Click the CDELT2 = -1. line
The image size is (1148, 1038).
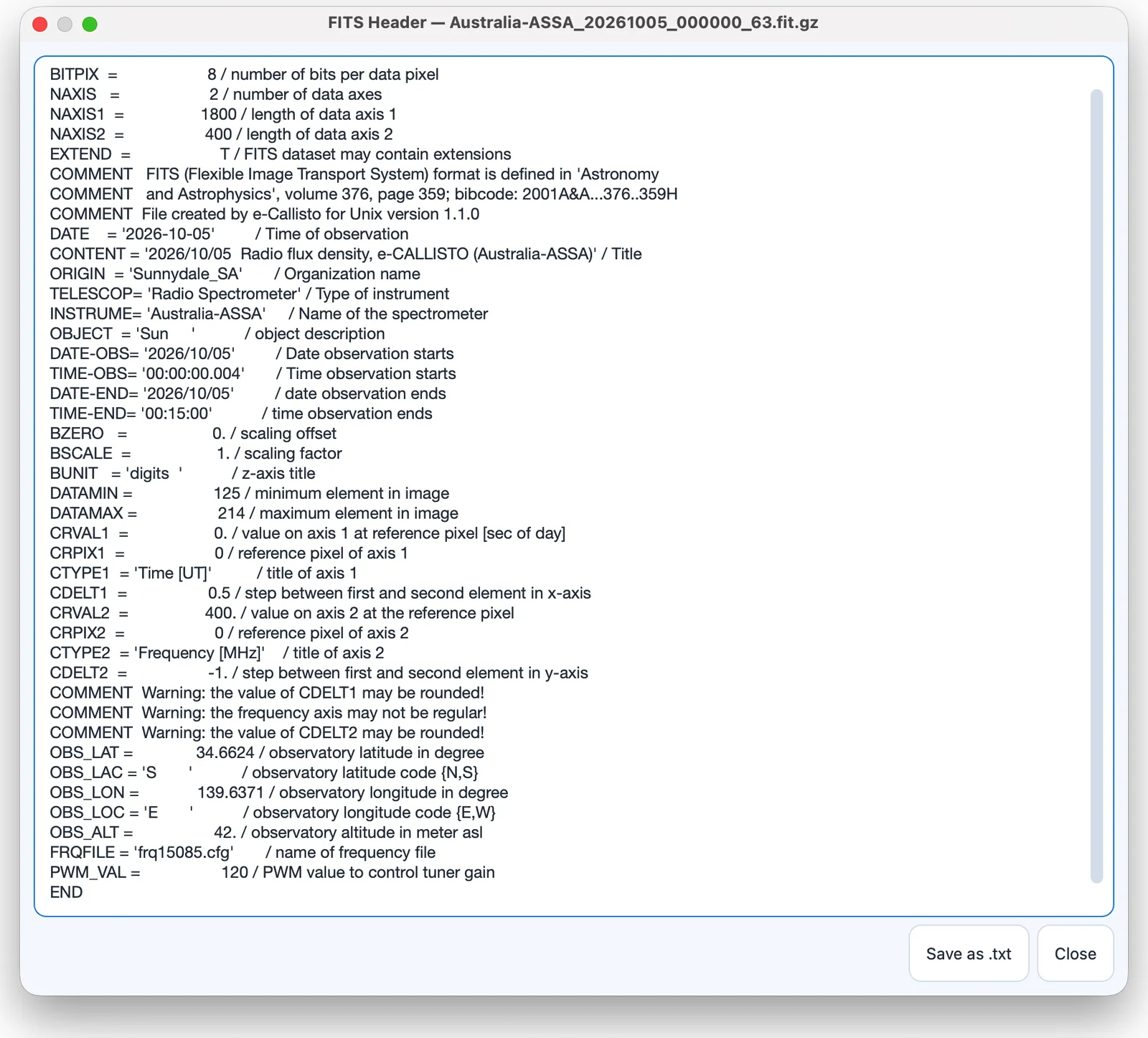tap(319, 673)
